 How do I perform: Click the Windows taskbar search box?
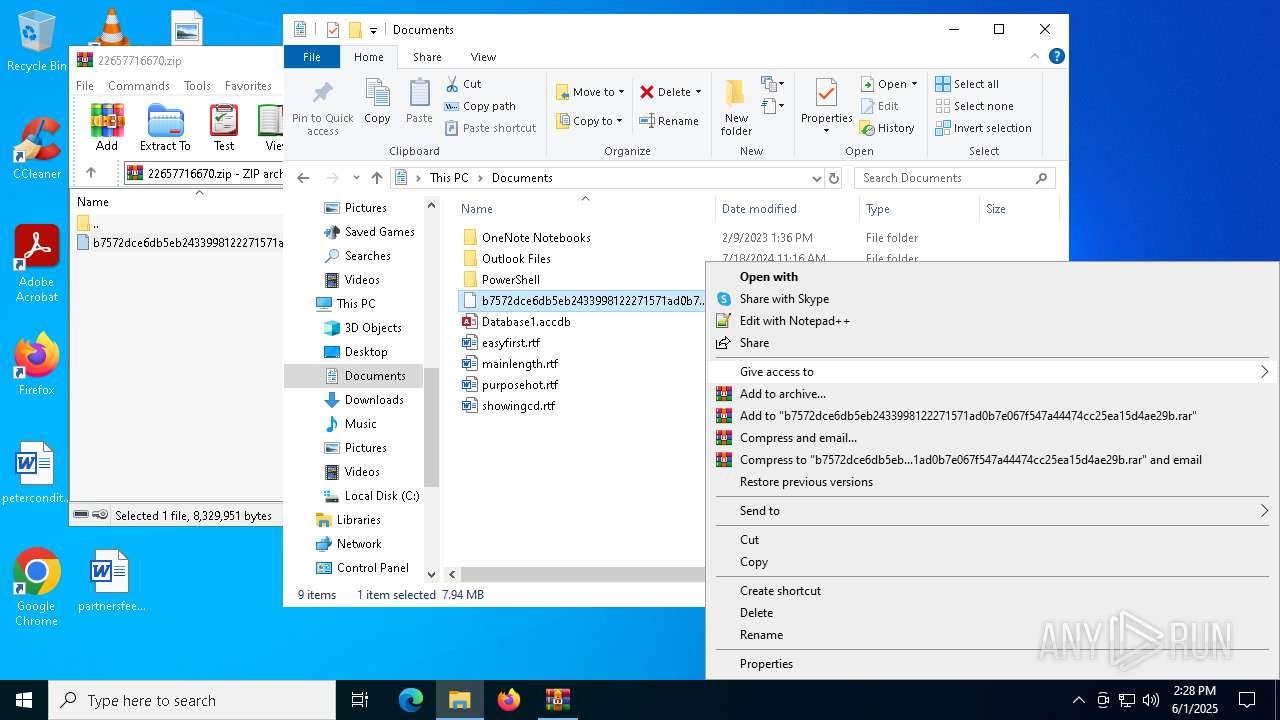192,700
